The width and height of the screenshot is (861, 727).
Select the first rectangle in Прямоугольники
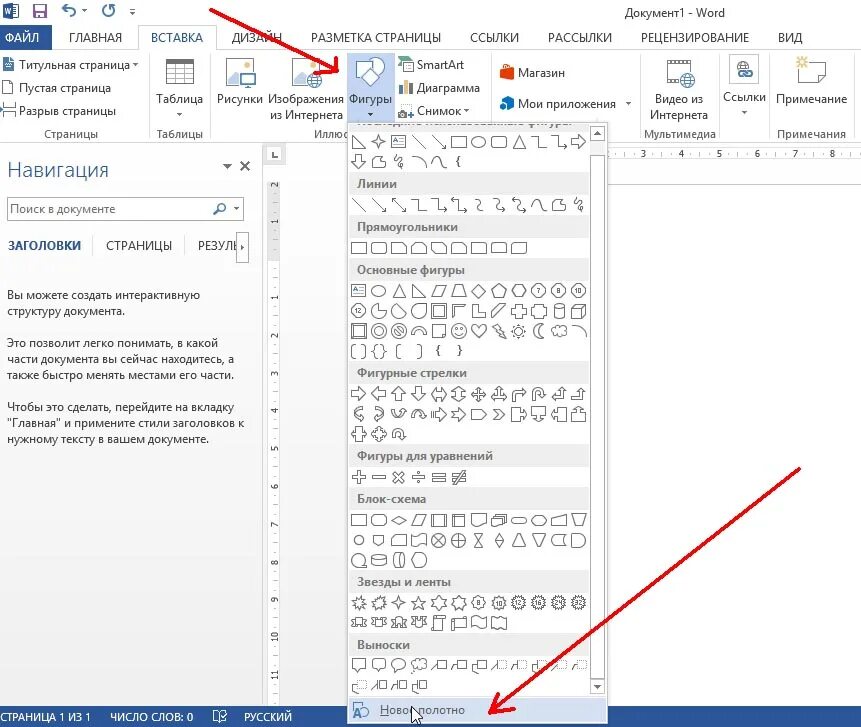pyautogui.click(x=359, y=248)
